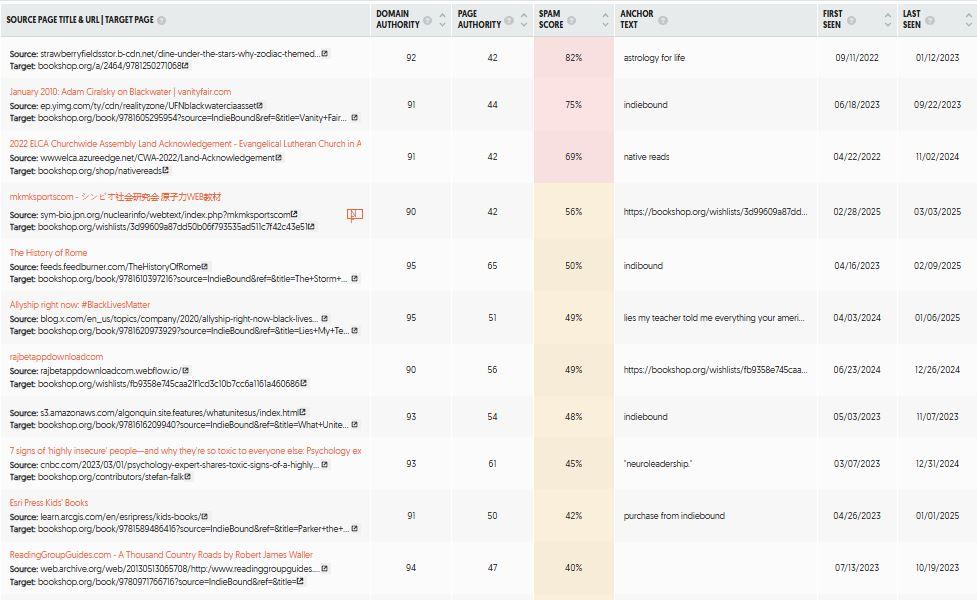Image resolution: width=977 pixels, height=600 pixels.
Task: Open Allyship right now: #BlackLivesMatter title link
Action: tap(80, 305)
